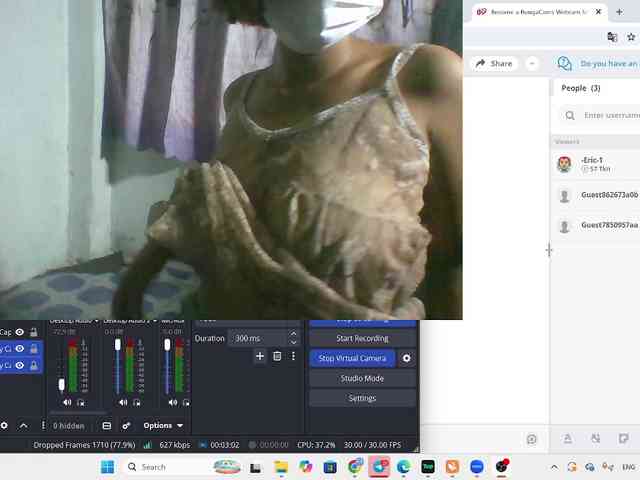640x480 pixels.
Task: Close the browser tab with X
Action: coord(598,12)
